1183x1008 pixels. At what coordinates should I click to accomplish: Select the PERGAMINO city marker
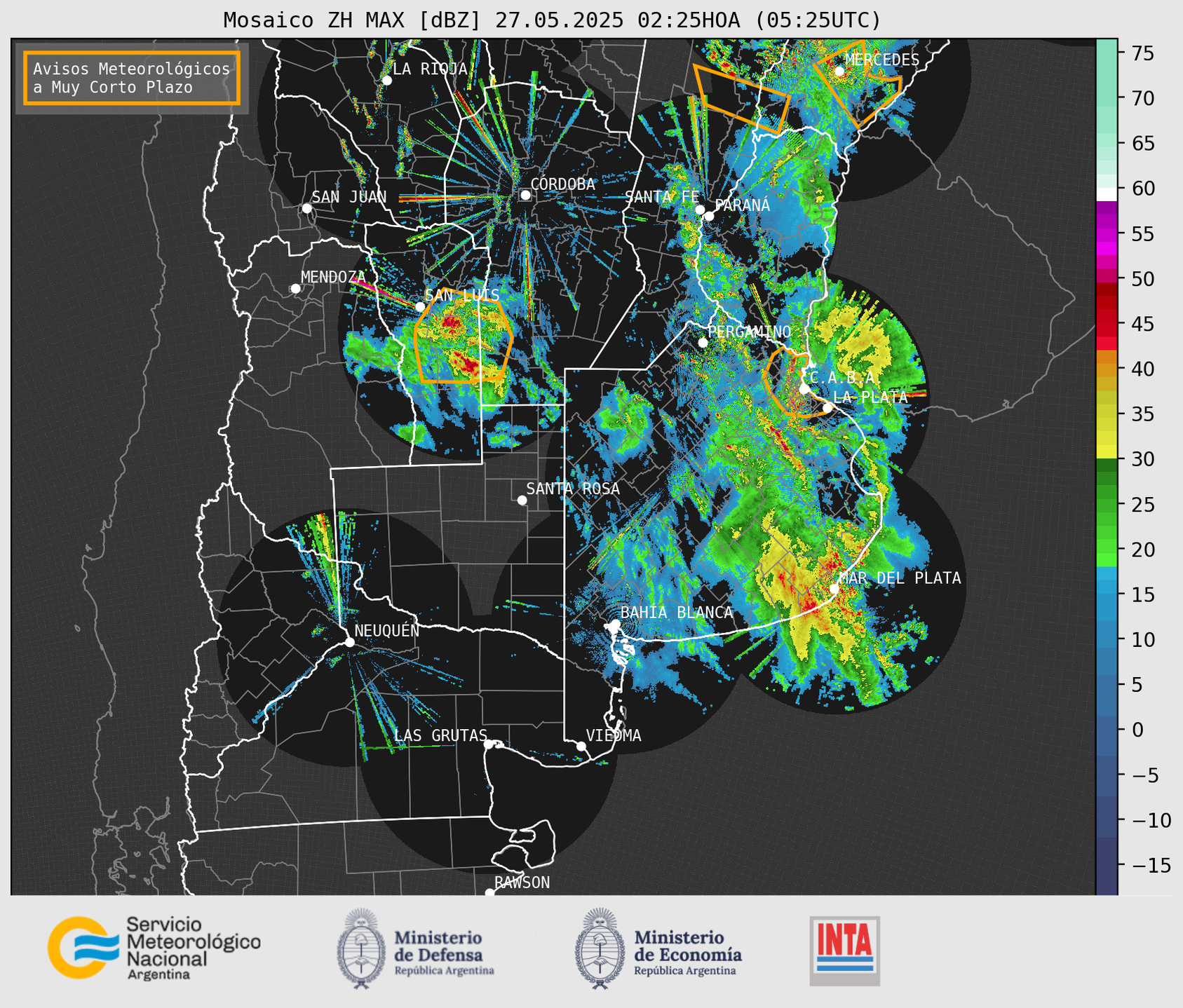click(x=703, y=343)
